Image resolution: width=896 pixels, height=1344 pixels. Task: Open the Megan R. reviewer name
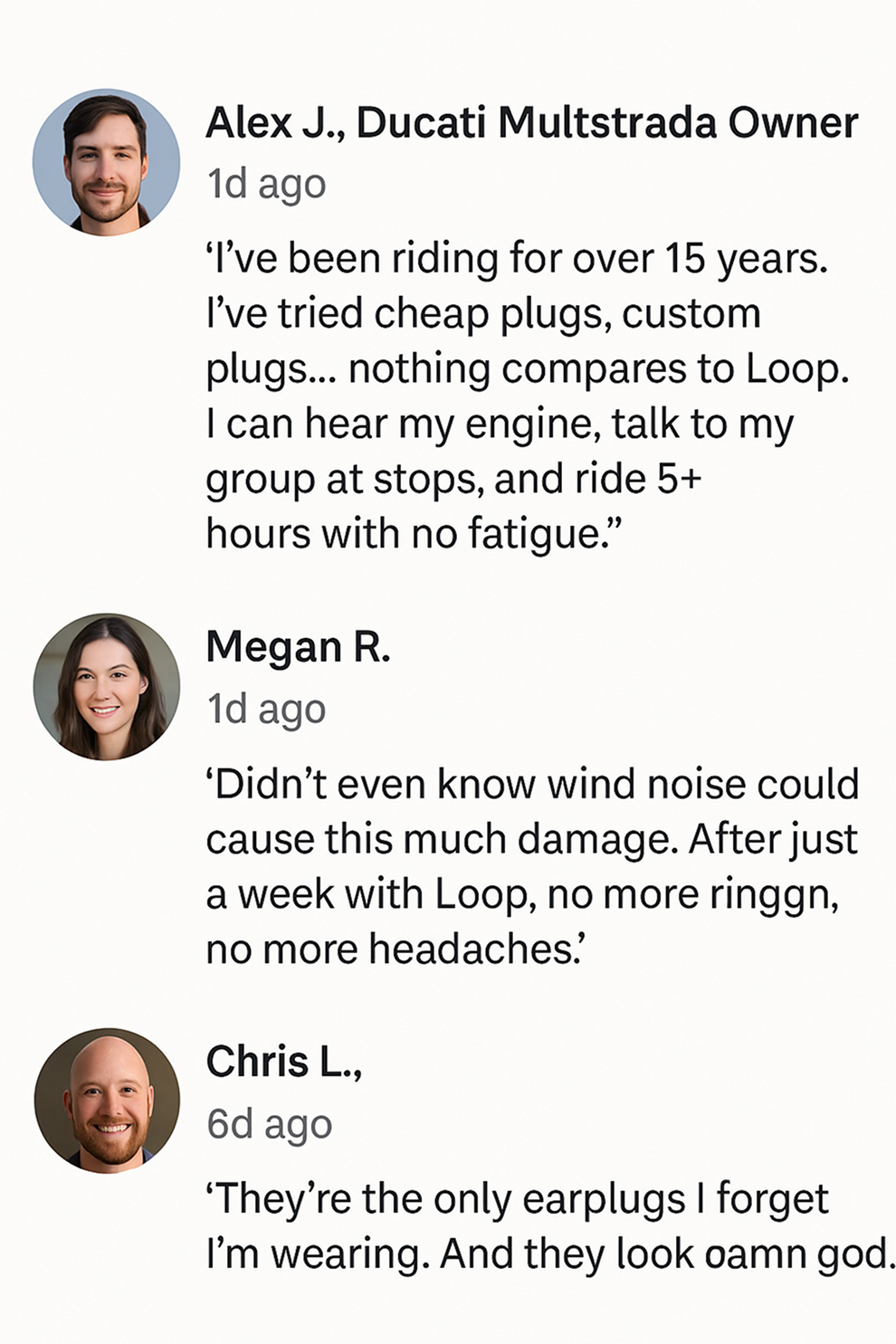click(298, 648)
